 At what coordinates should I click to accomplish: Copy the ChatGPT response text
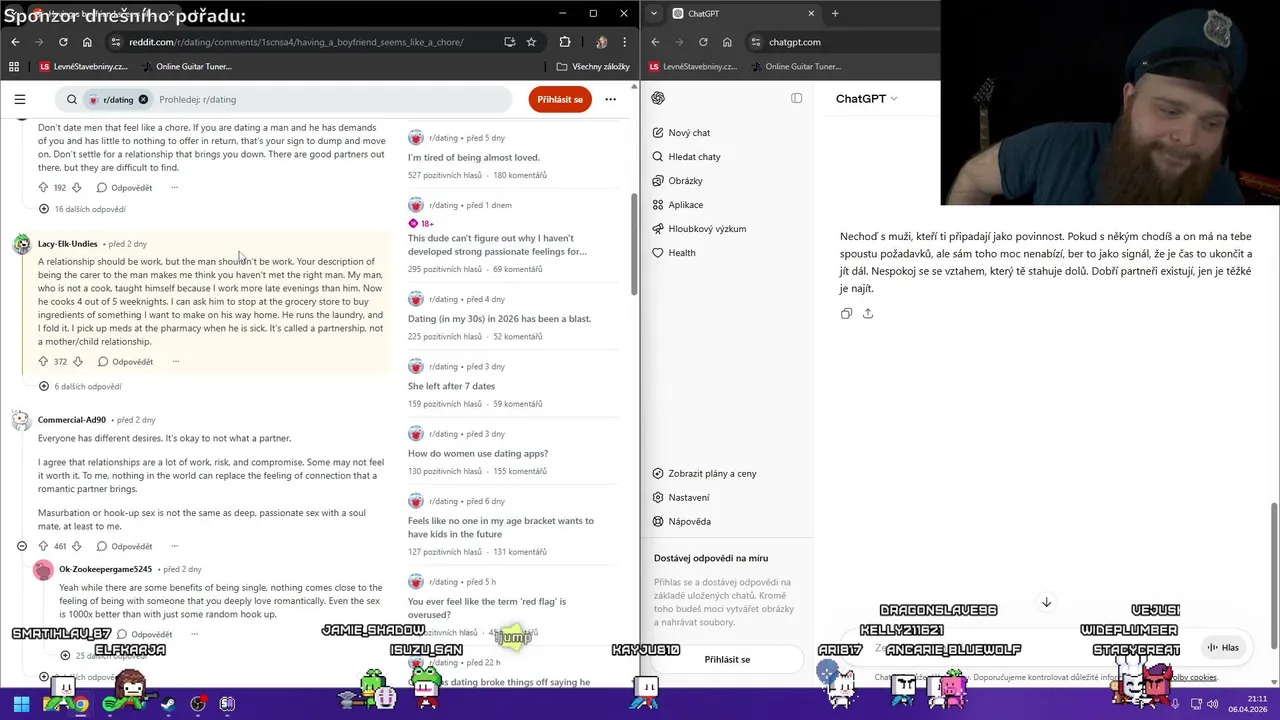846,313
